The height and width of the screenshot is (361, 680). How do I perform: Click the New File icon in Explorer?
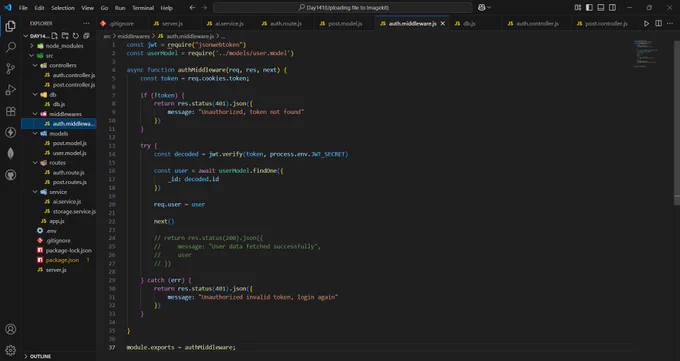click(x=55, y=36)
